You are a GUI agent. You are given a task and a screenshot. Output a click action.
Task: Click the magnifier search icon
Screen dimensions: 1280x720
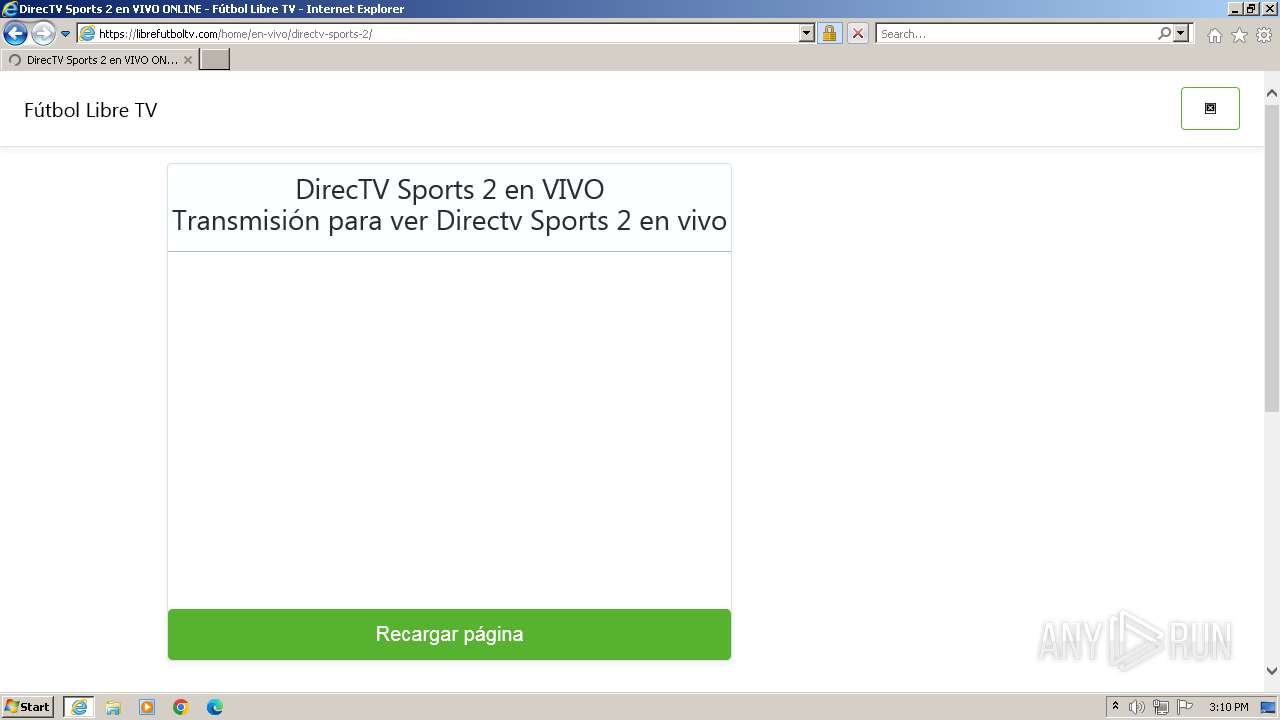point(1164,34)
